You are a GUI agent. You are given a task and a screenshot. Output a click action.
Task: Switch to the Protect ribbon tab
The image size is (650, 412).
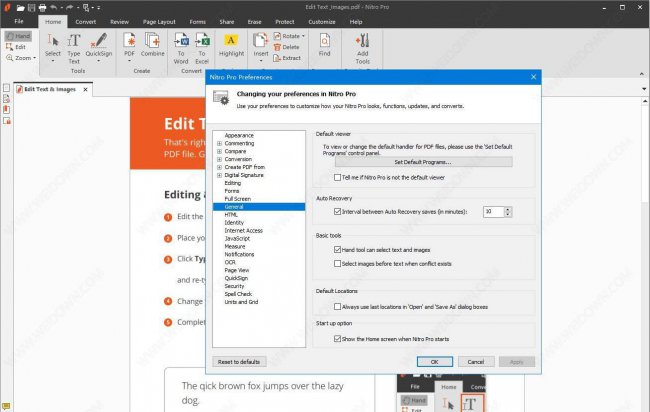(284, 22)
